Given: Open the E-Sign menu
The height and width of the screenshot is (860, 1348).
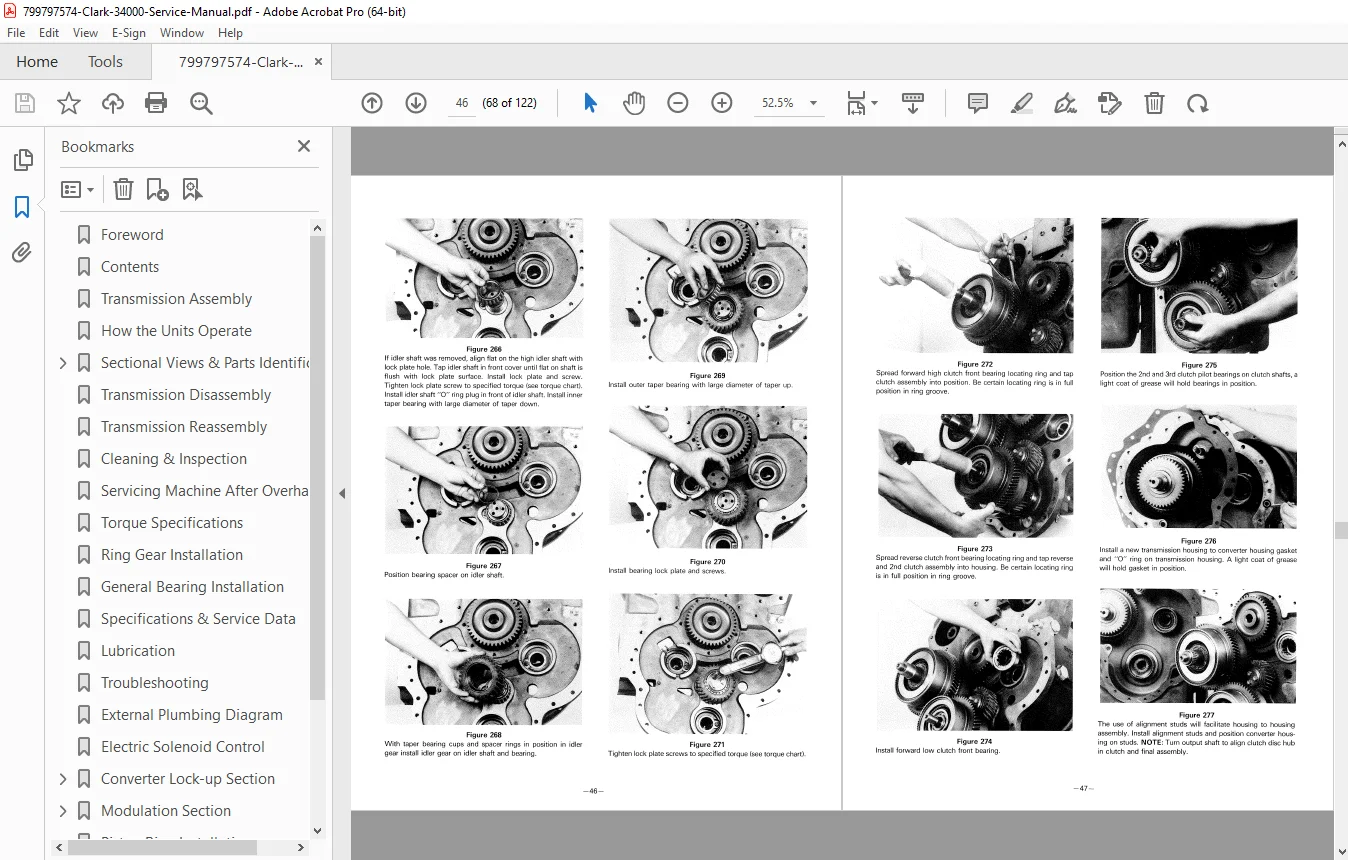Looking at the screenshot, I should [129, 33].
